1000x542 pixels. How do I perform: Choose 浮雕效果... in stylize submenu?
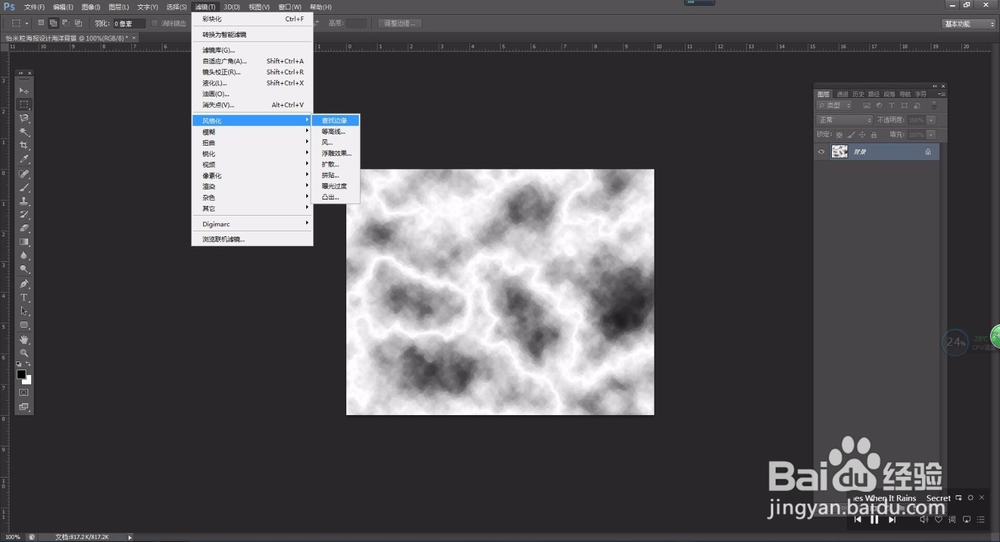(x=335, y=153)
